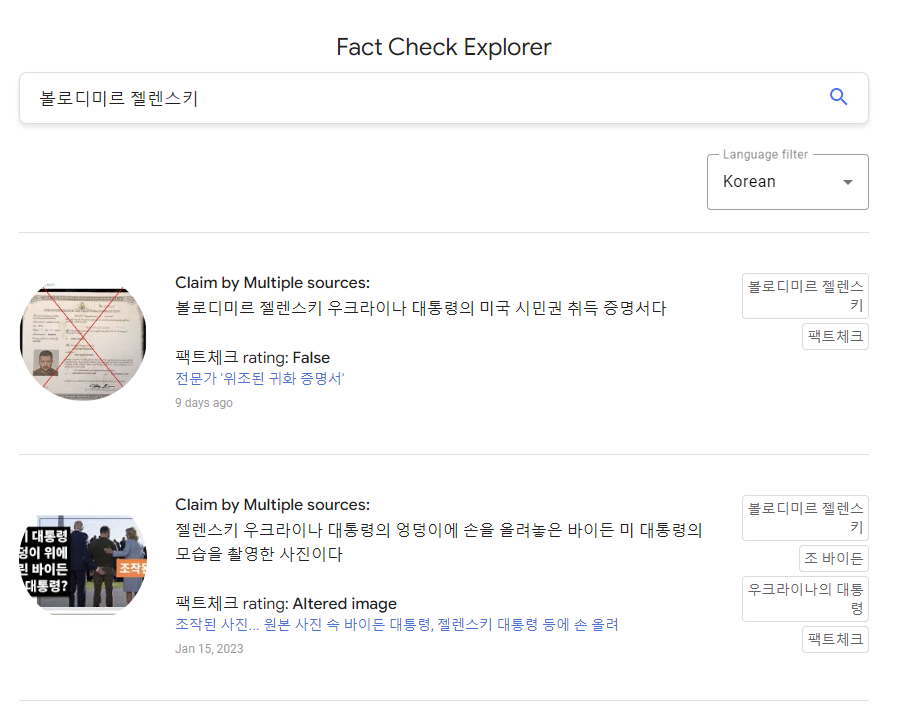Image resolution: width=915 pixels, height=713 pixels.
Task: Click the claim text about 미국 시민권 취득 증명서
Action: (x=420, y=308)
